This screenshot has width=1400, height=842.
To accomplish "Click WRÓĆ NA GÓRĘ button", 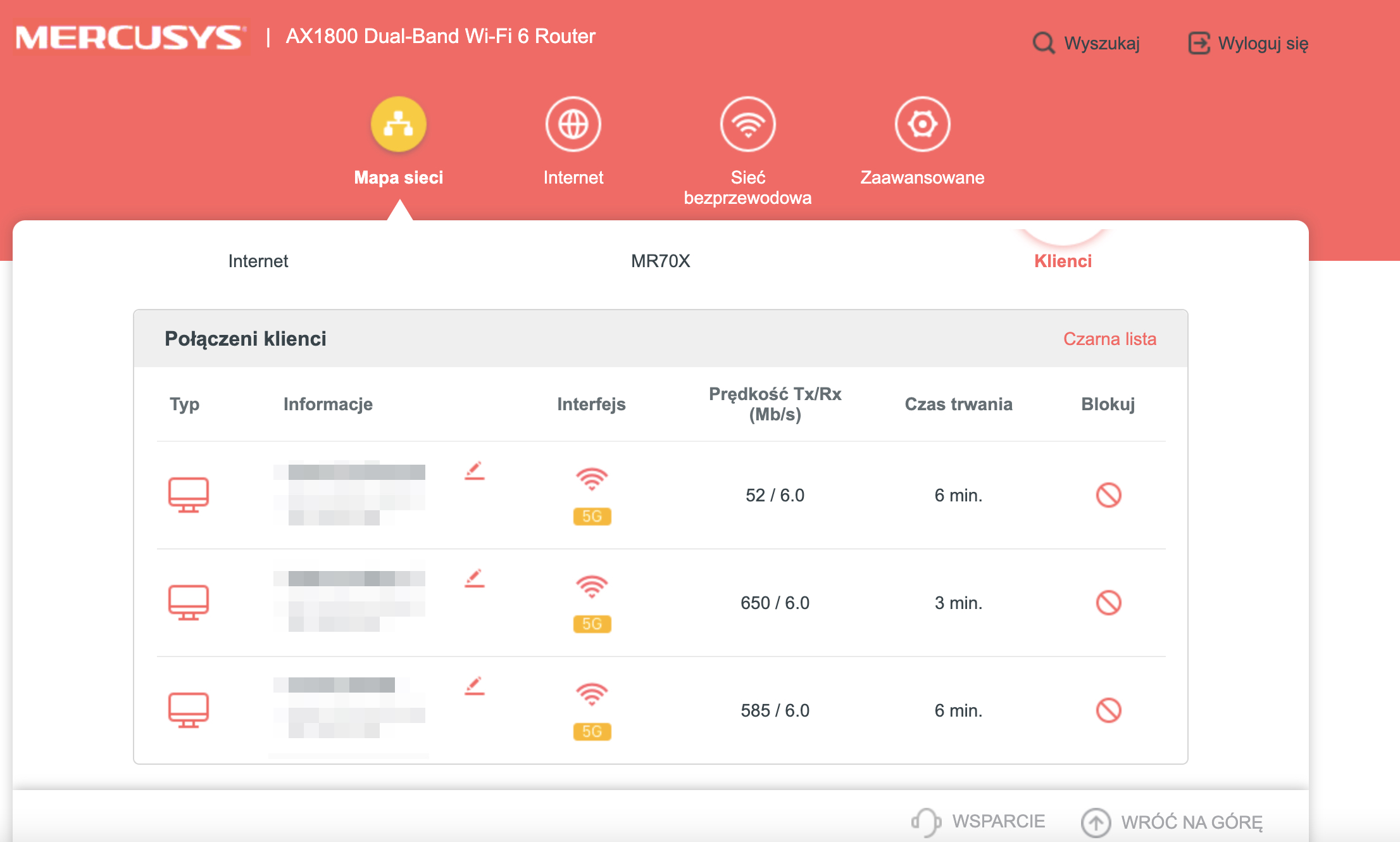I will click(x=1191, y=822).
